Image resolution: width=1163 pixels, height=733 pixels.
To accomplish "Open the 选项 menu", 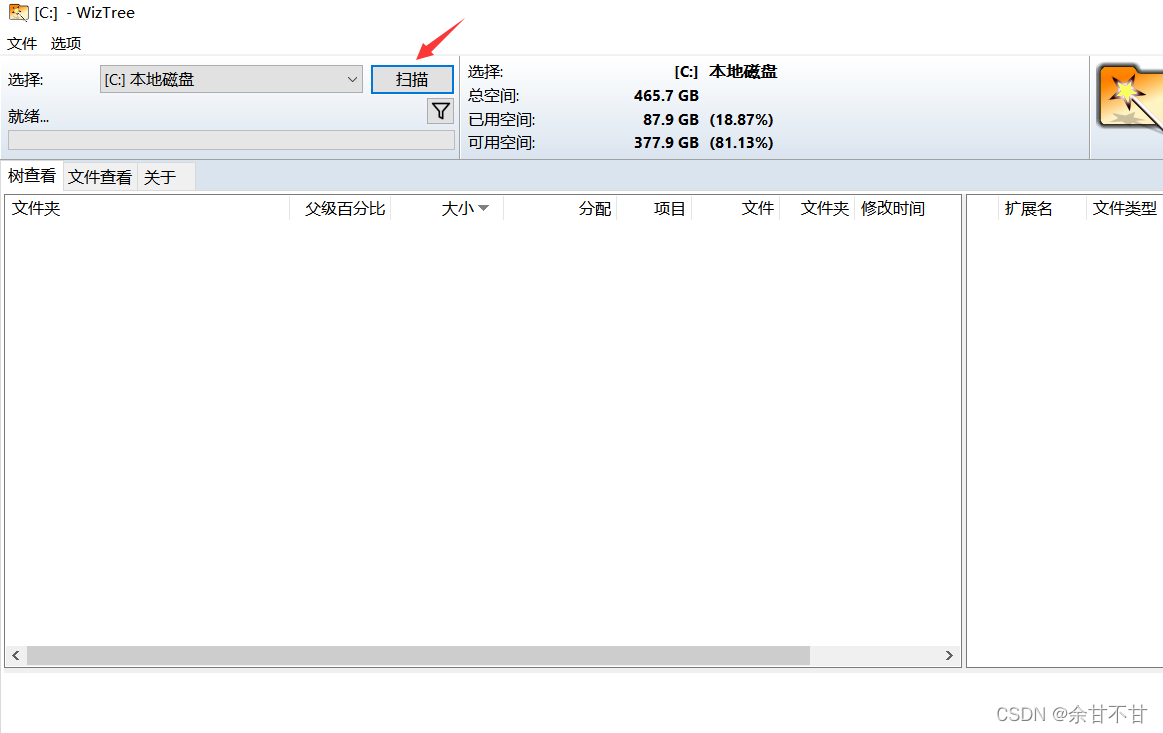I will 66,44.
